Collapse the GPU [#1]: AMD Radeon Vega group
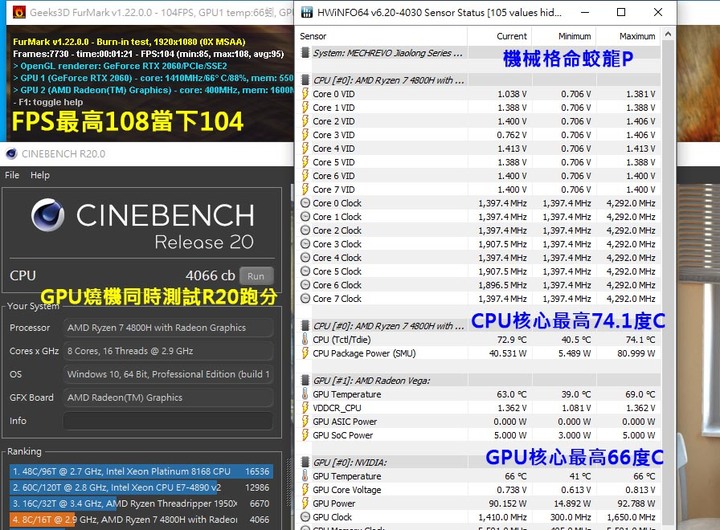The image size is (720, 530). click(x=305, y=380)
